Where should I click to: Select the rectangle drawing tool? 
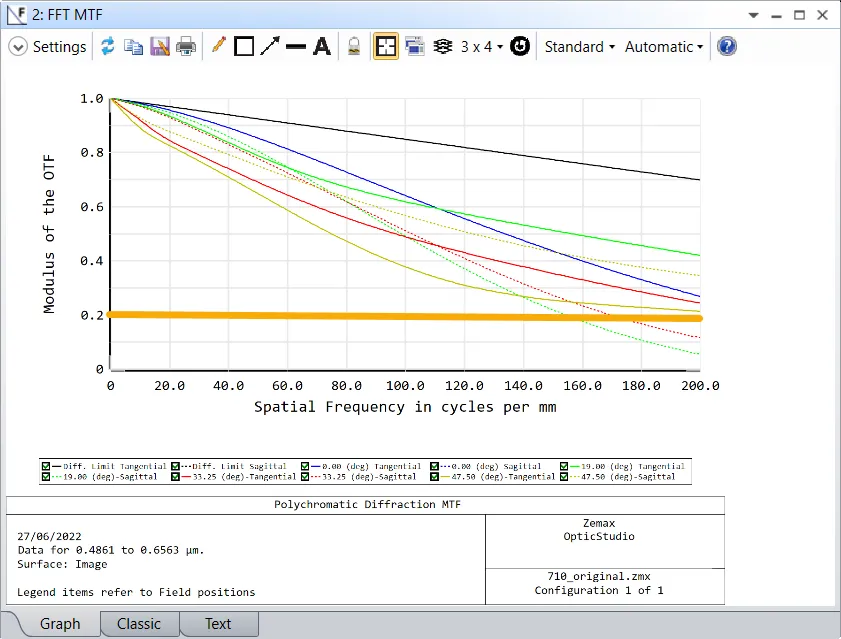click(x=243, y=47)
